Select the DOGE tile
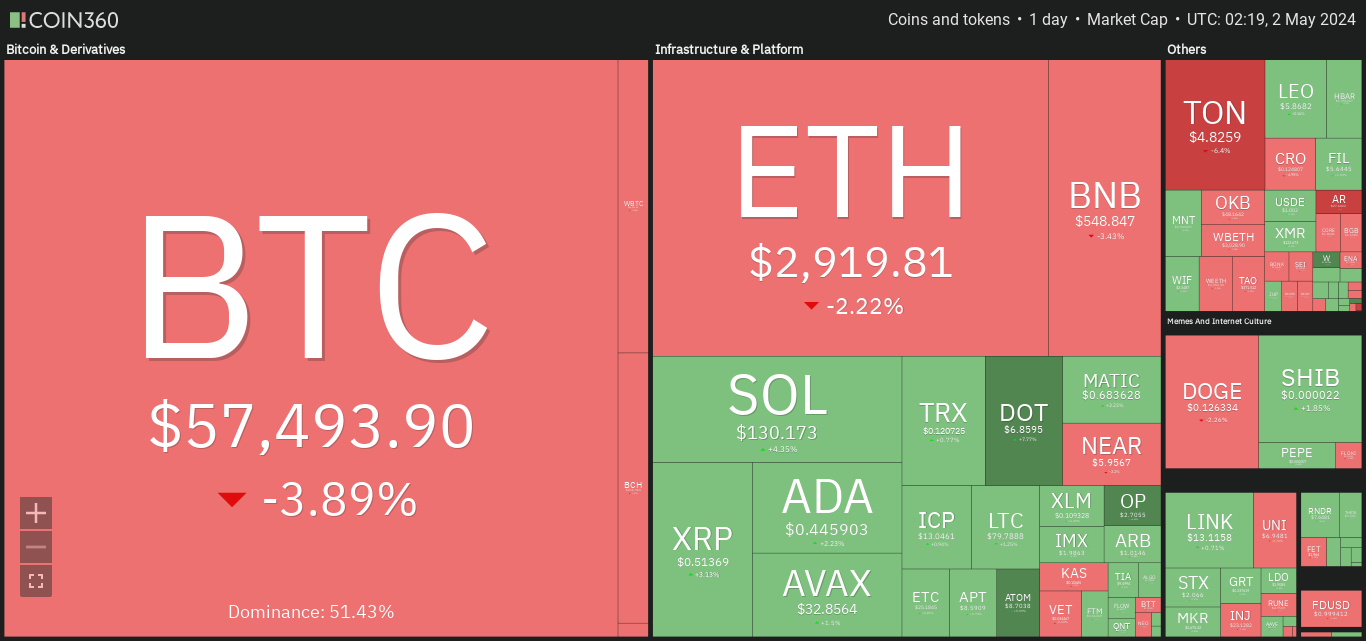1366x641 pixels. (x=1212, y=401)
